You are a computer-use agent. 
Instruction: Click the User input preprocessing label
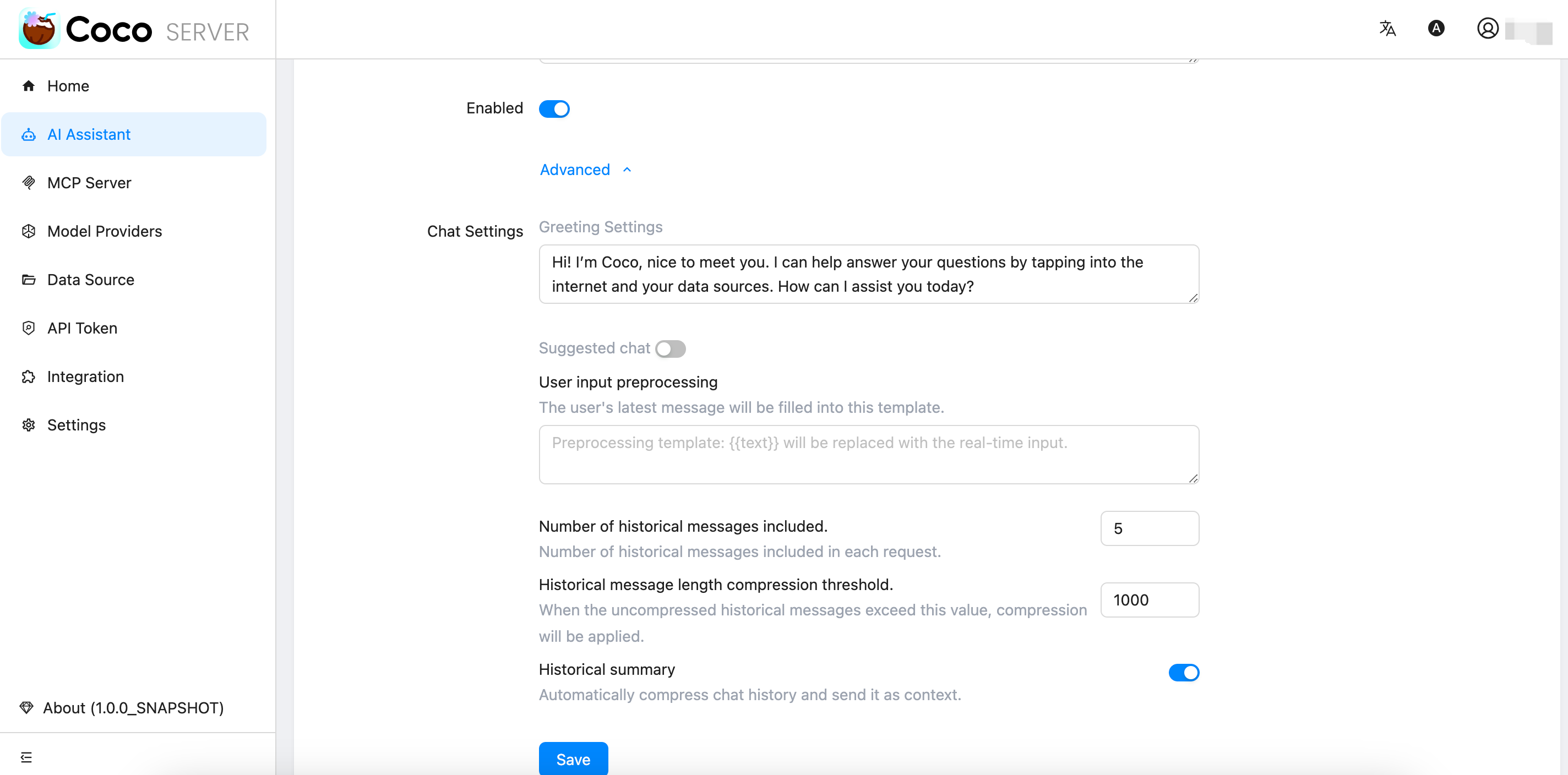coord(628,382)
